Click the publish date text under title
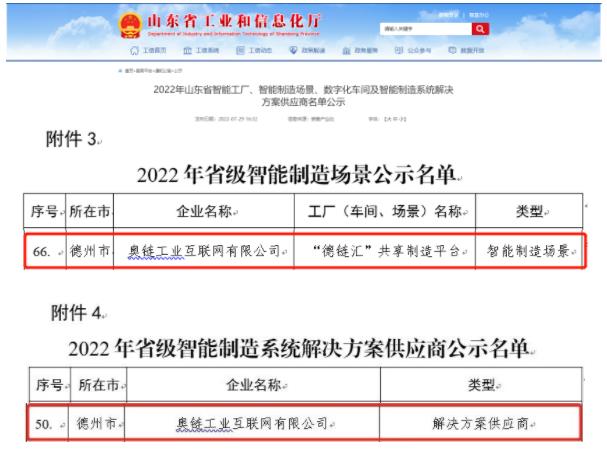The height and width of the screenshot is (451, 607). click(x=226, y=119)
